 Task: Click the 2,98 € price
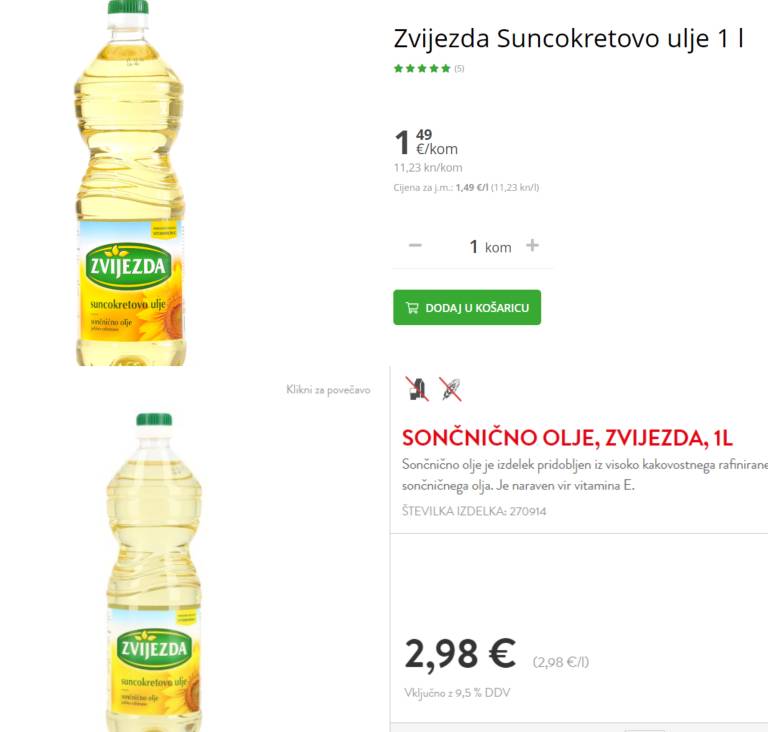(460, 654)
